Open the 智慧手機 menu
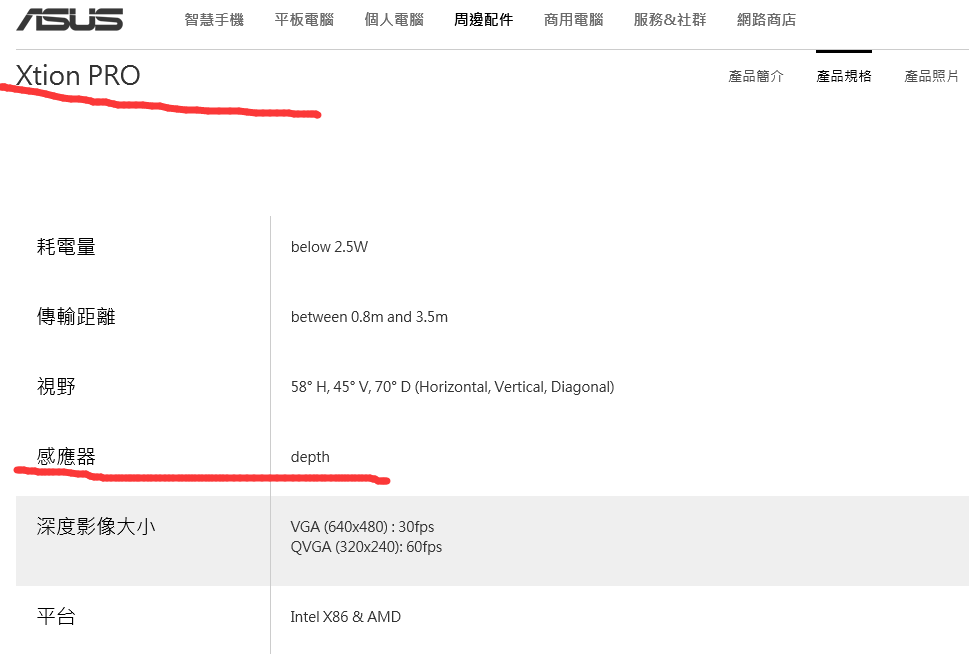Viewport: 969px width, 654px height. click(x=214, y=20)
